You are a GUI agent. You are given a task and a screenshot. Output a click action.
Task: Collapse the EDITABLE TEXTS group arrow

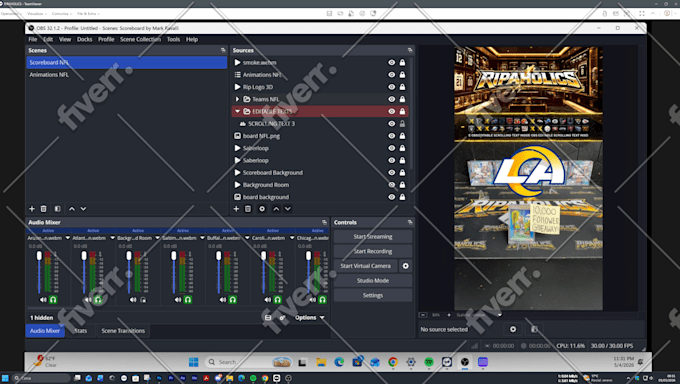237,112
